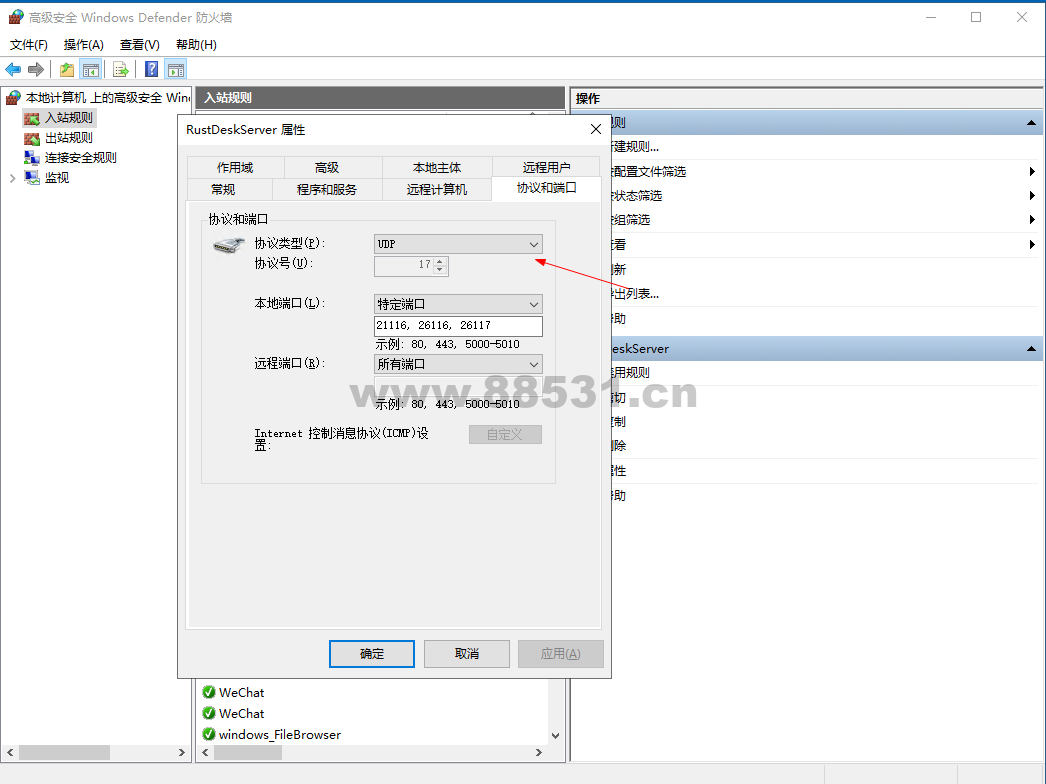This screenshot has height=784, width=1046.
Task: Click the console tree scrollbar left arrow
Action: pos(10,753)
